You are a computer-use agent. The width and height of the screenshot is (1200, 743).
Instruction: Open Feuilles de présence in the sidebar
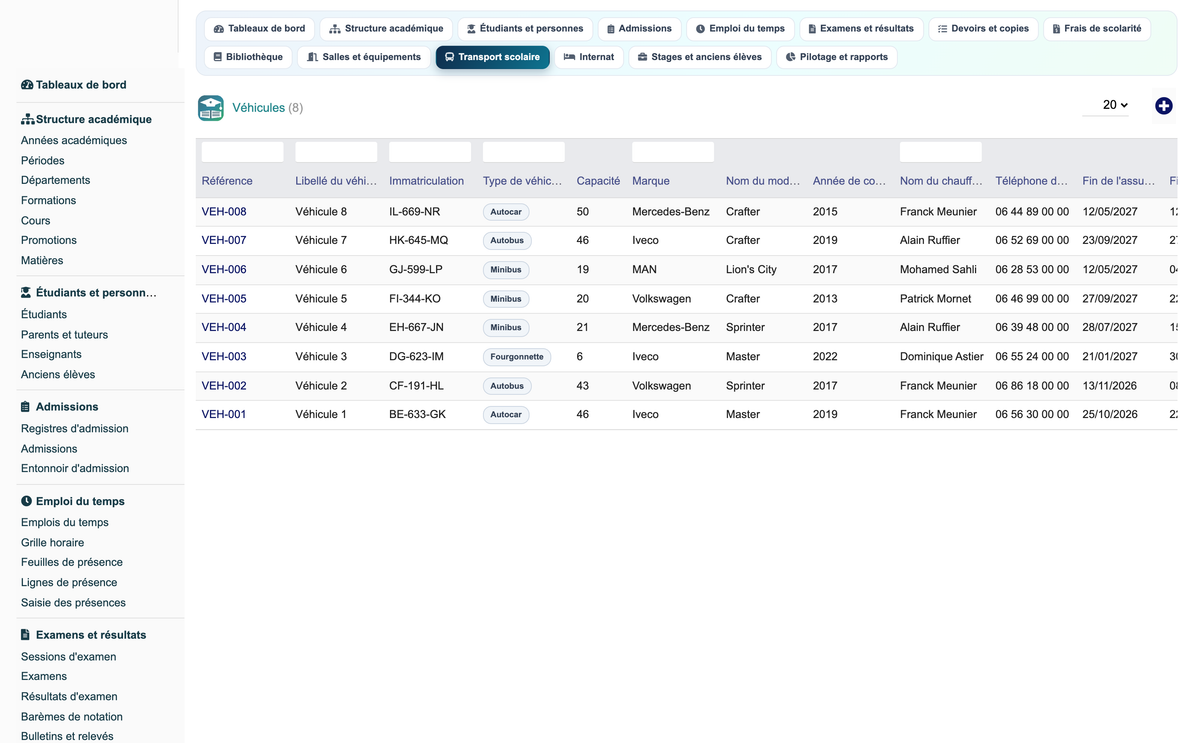pyautogui.click(x=72, y=562)
